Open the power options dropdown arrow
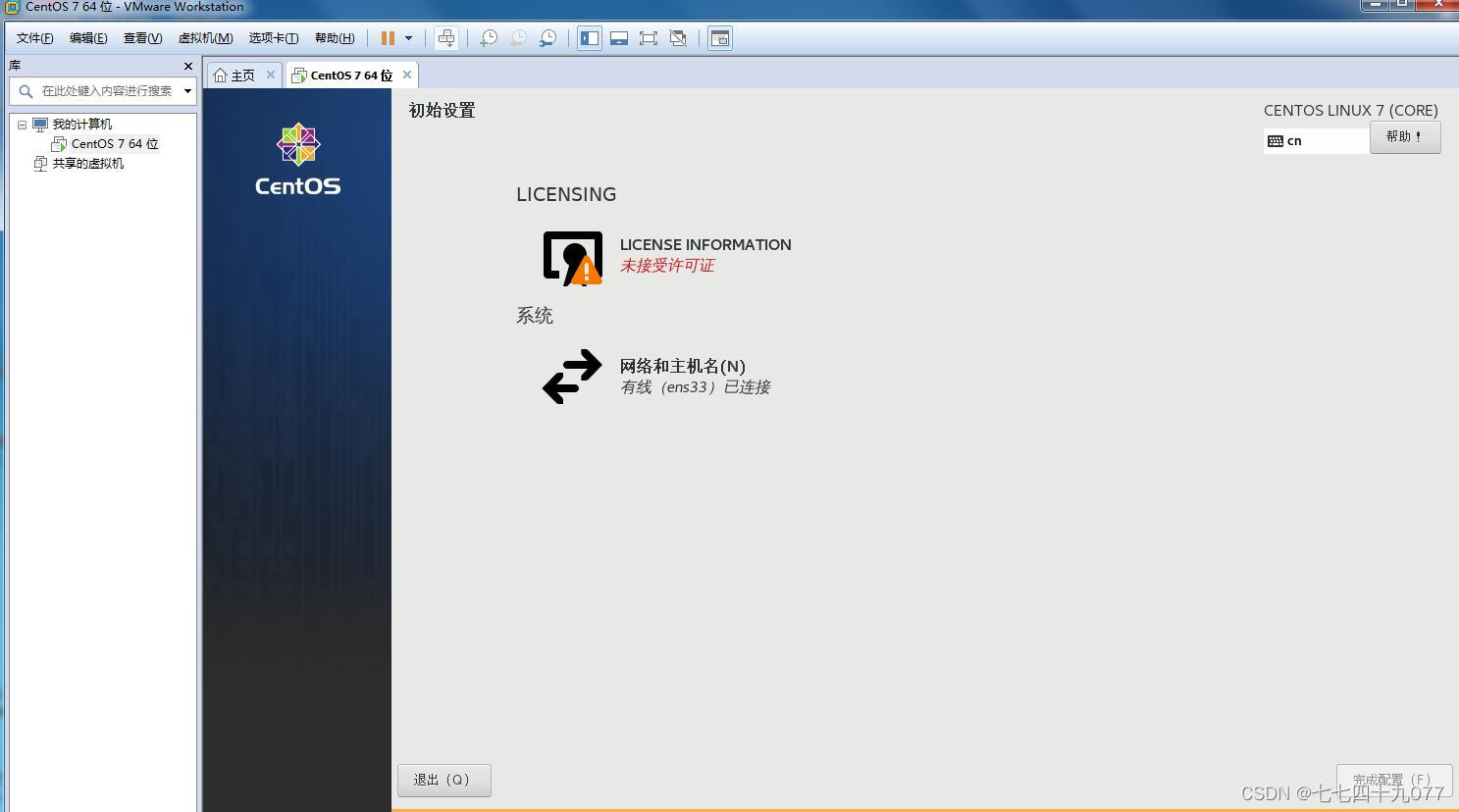The width and height of the screenshot is (1459, 812). [409, 37]
